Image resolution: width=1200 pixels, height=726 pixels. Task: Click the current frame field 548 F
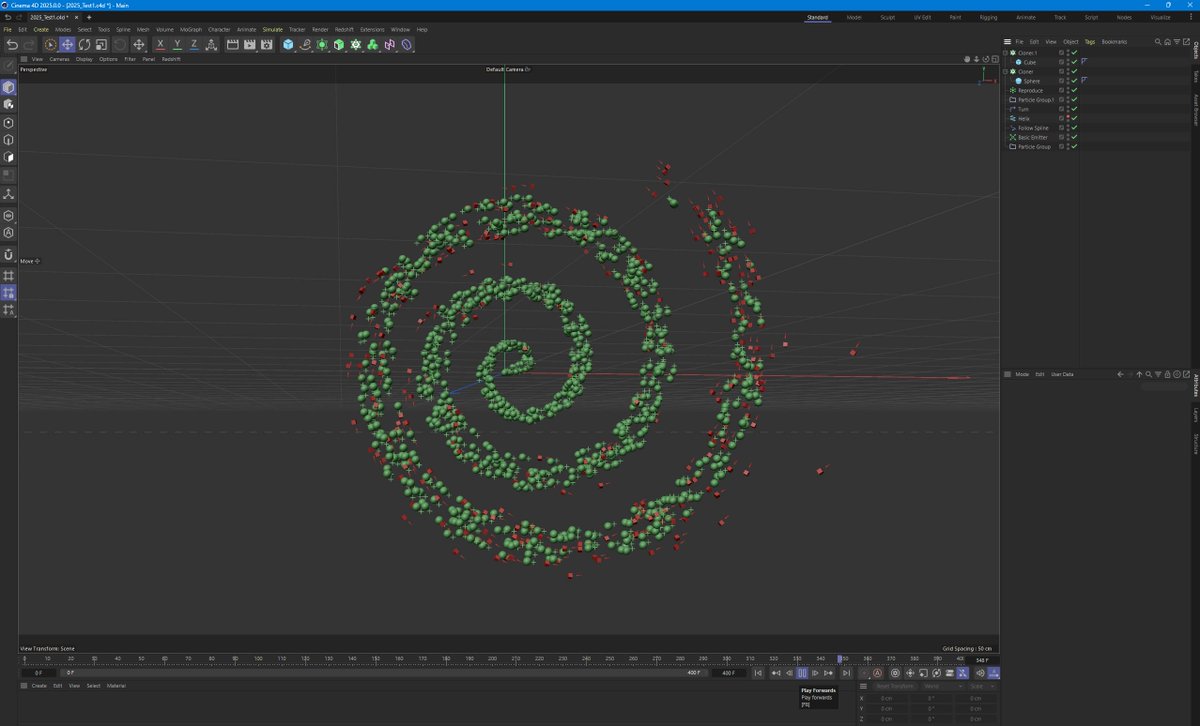pyautogui.click(x=981, y=660)
